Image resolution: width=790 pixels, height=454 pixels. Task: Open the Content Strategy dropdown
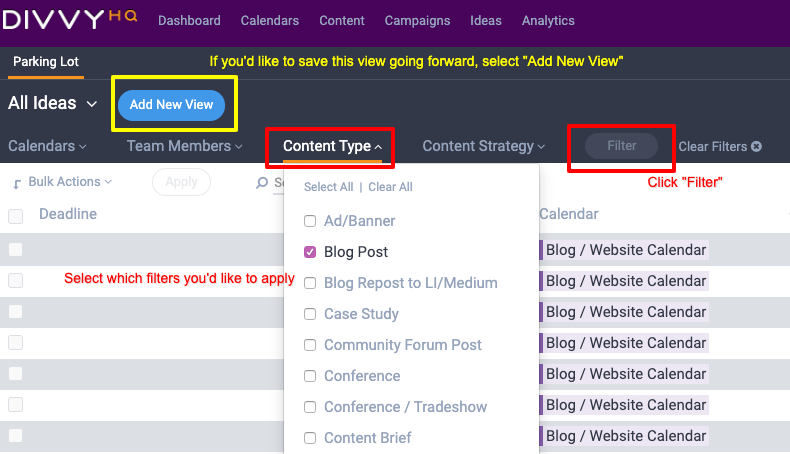point(484,146)
